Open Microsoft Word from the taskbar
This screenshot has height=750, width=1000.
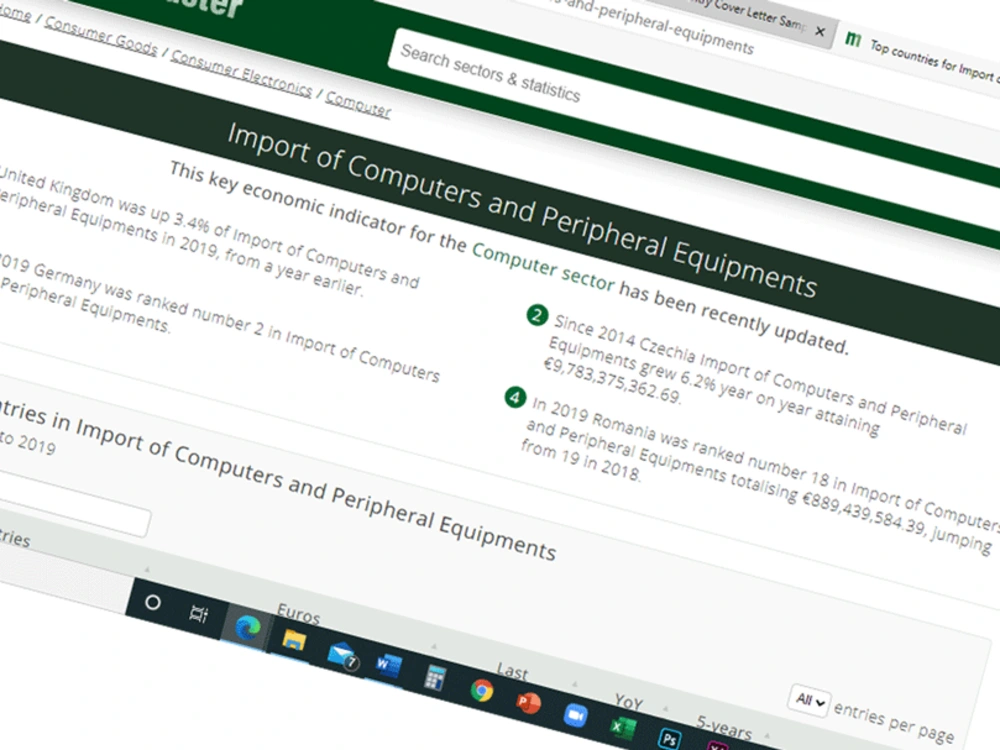click(388, 665)
